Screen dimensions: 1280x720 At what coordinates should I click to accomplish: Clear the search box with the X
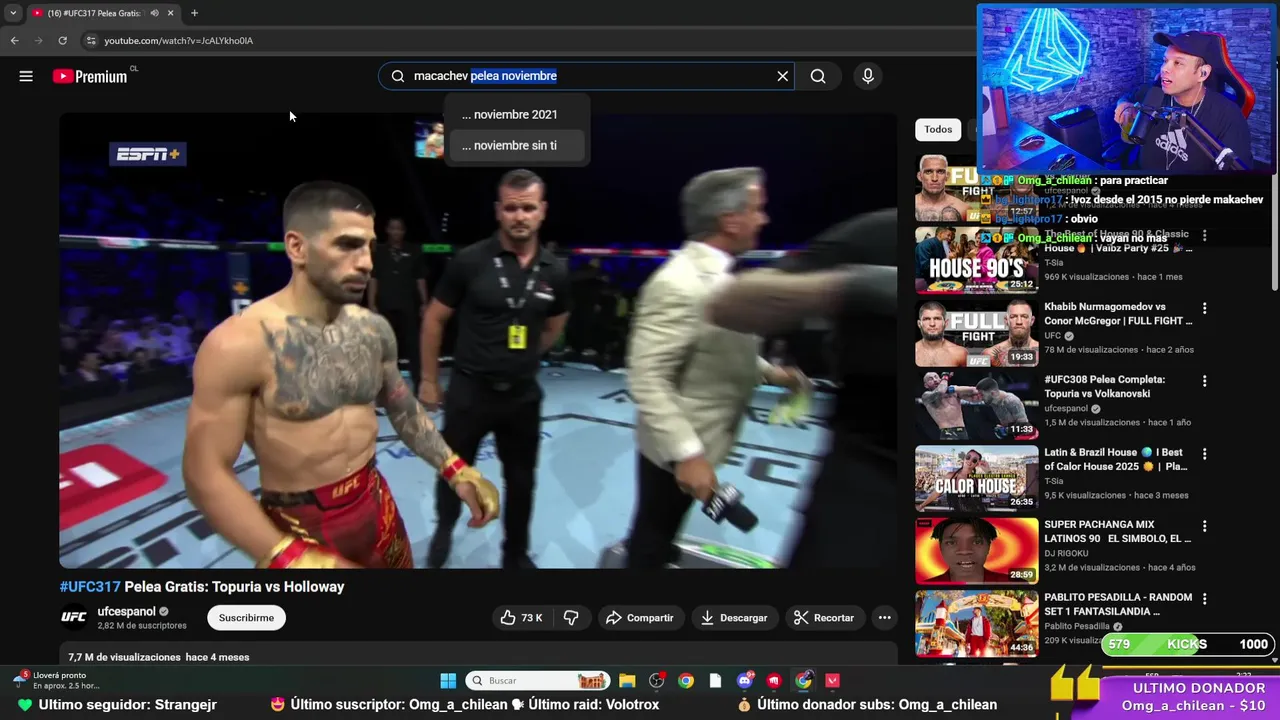783,76
